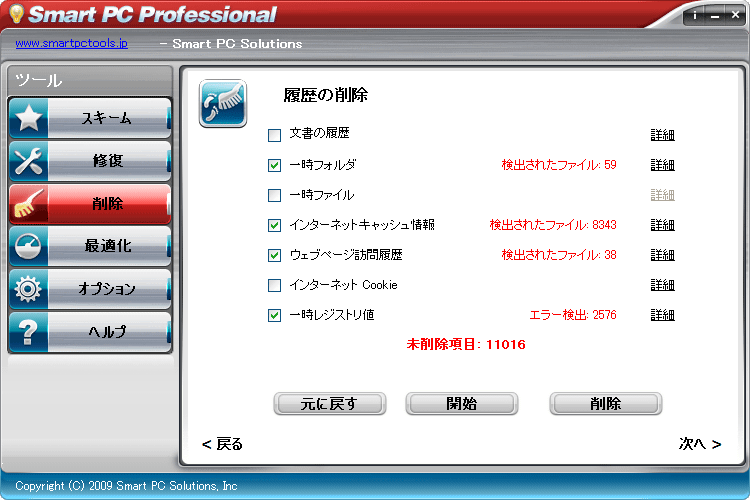750x500 pixels.
Task: Minimize the Smart PC Professional window
Action: 715,16
